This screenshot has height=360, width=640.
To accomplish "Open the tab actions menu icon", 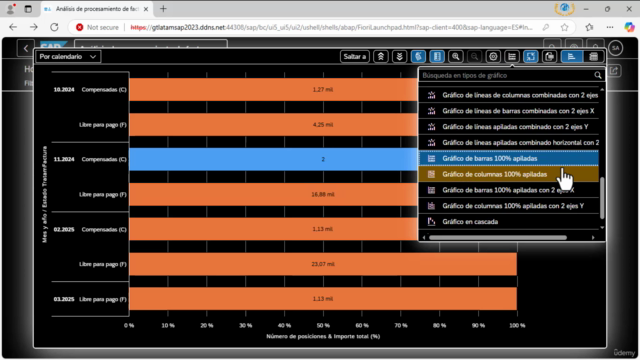I will click(28, 9).
